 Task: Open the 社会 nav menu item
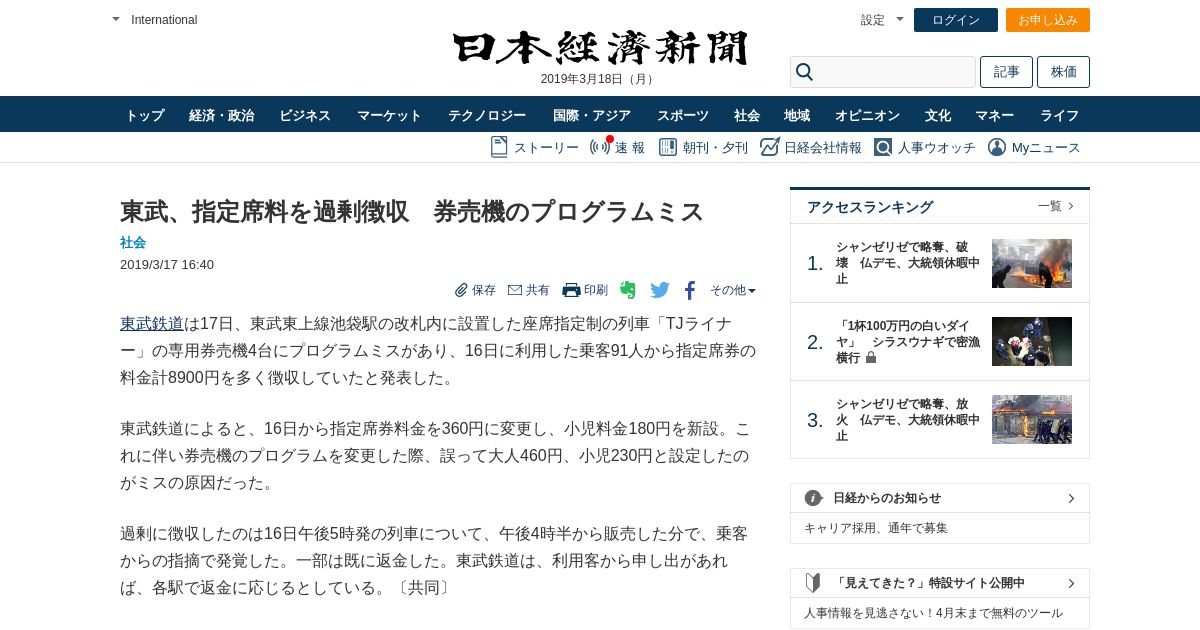tap(747, 115)
